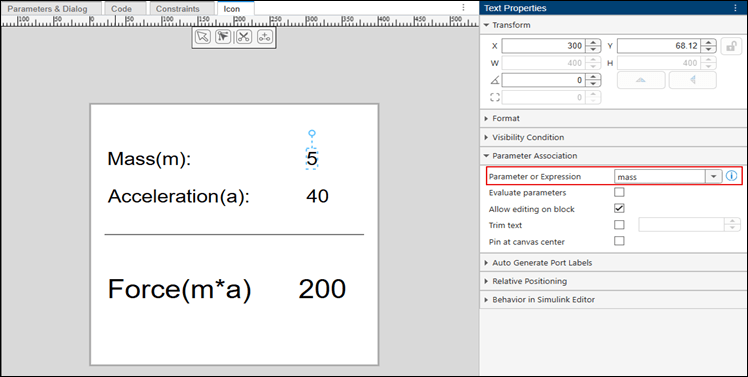Select the arrow selection tool
The image size is (748, 377).
pos(203,37)
